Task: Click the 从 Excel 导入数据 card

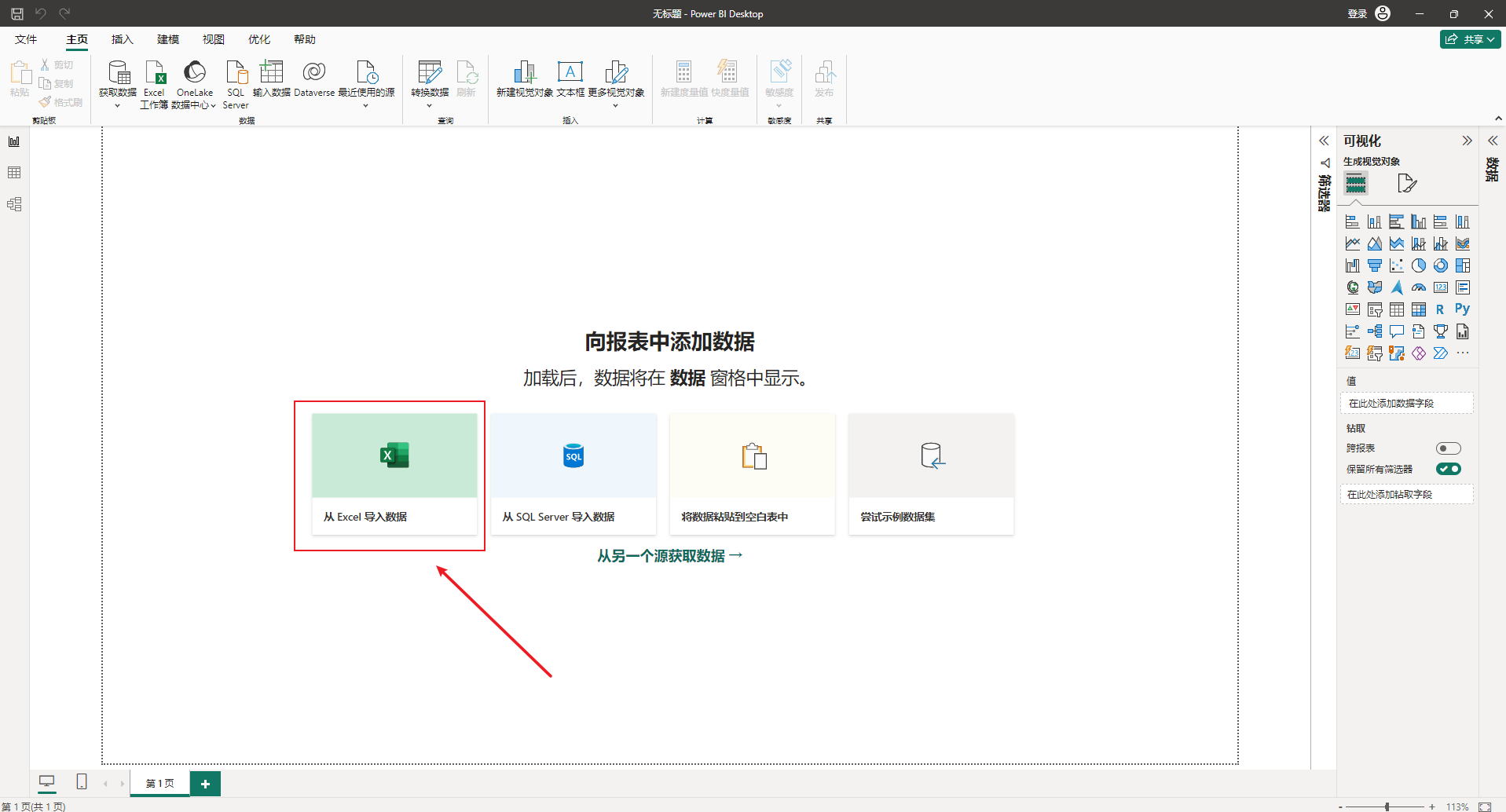Action: point(394,474)
